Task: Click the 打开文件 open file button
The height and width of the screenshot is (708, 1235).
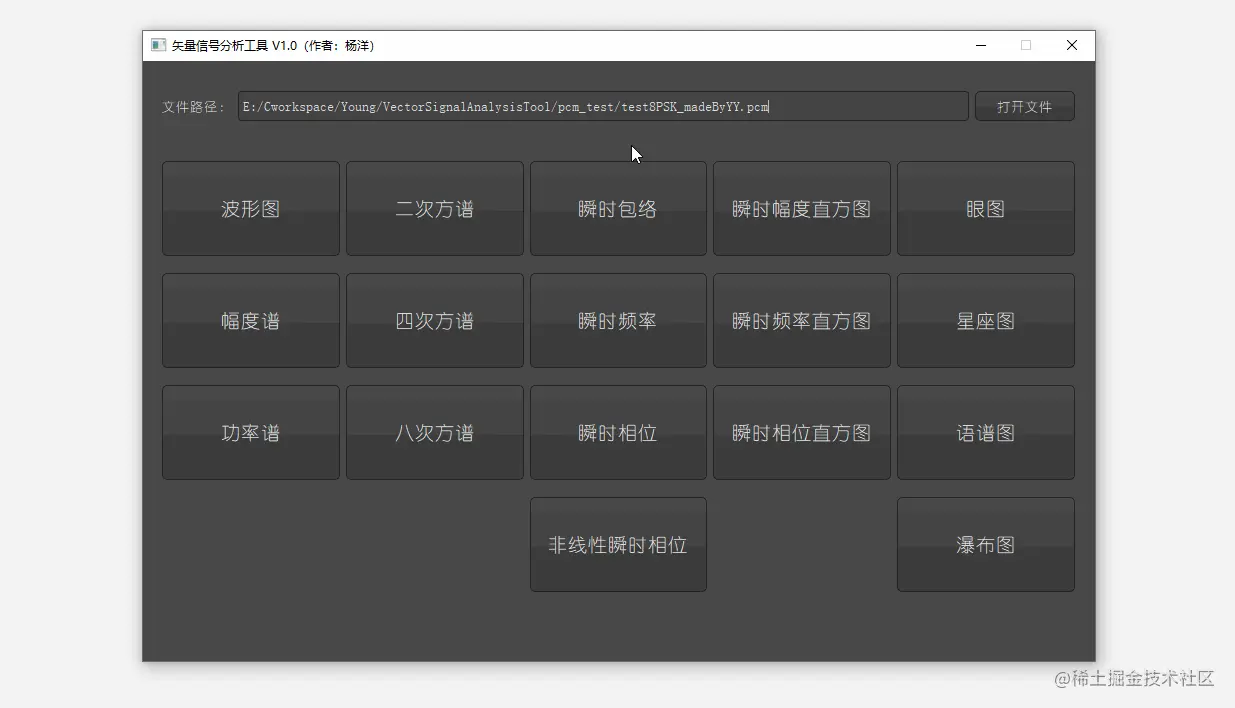Action: [x=1024, y=106]
